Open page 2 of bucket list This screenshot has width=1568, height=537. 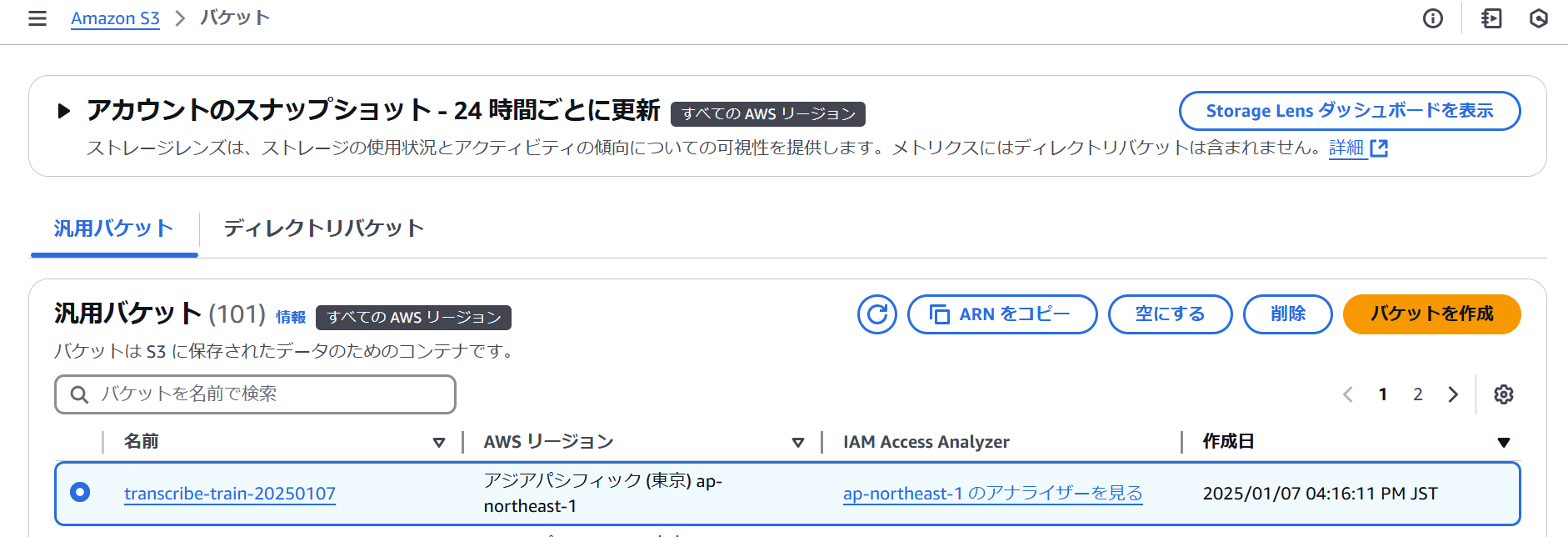[1417, 394]
